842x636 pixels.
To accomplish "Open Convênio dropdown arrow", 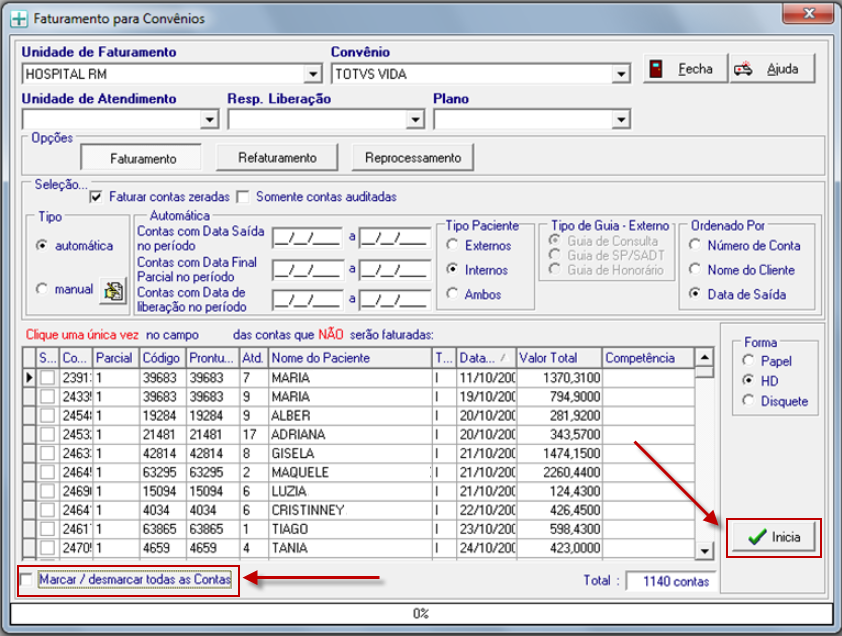I will [x=621, y=74].
